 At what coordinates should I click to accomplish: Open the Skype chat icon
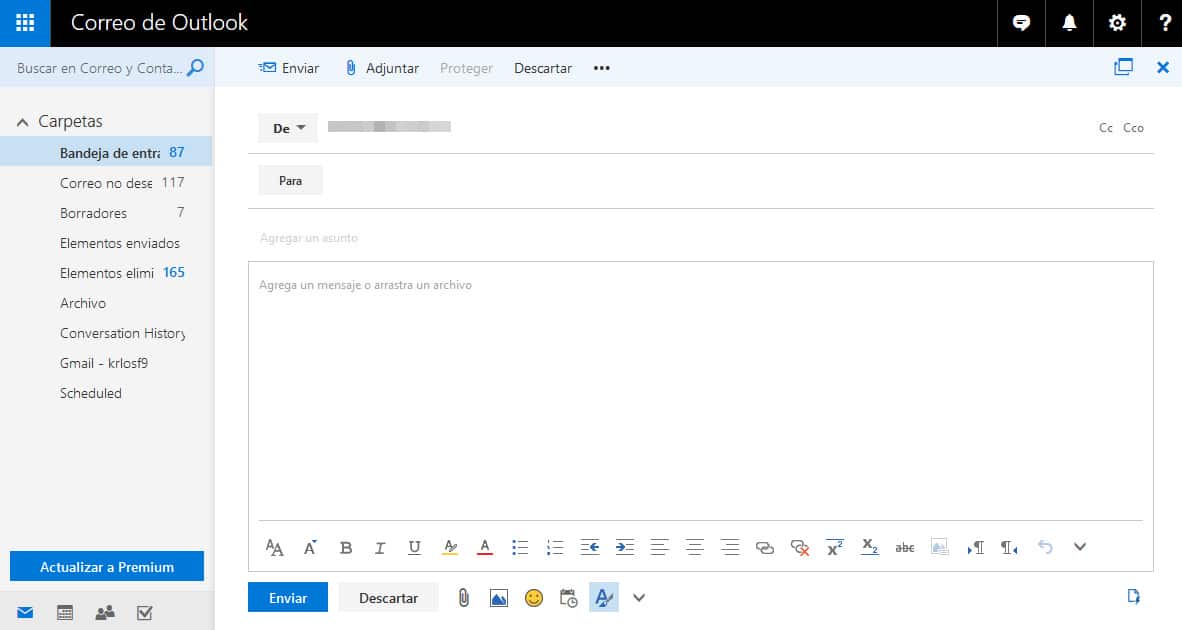tap(1021, 23)
